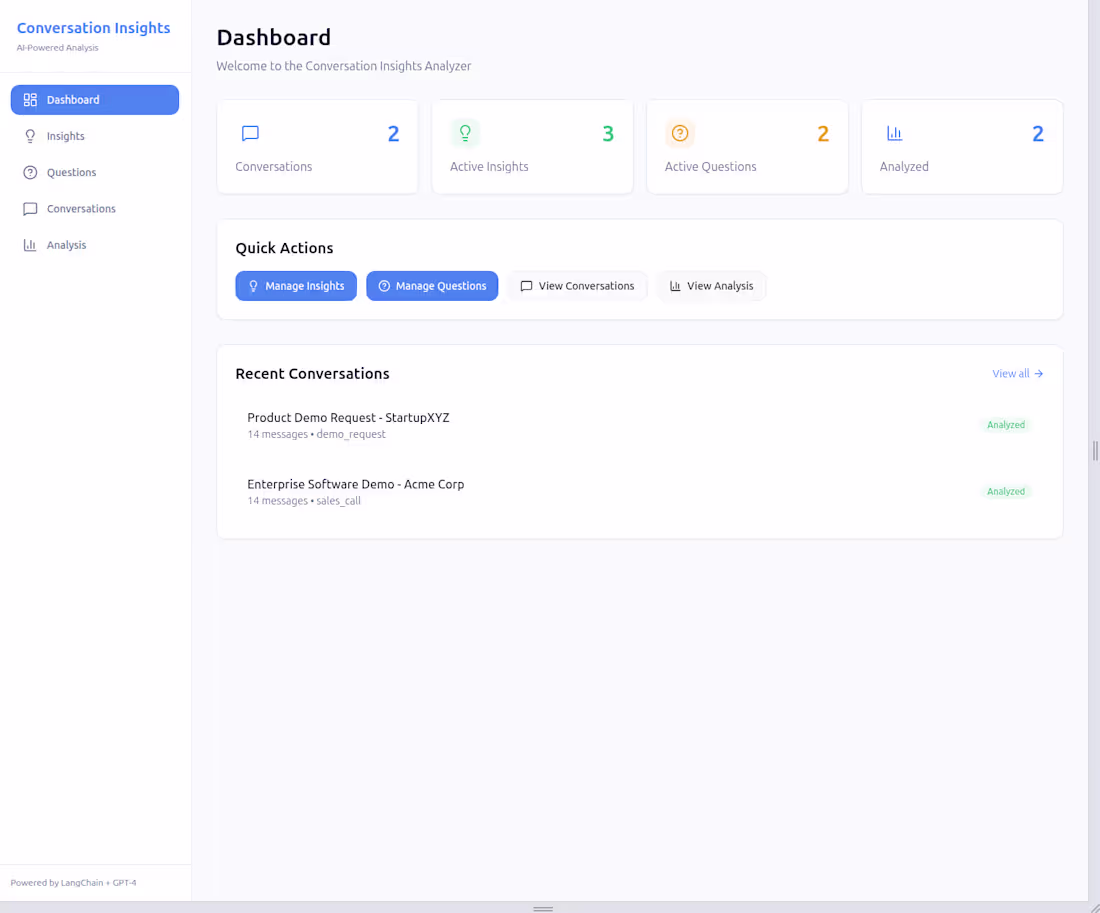The width and height of the screenshot is (1100, 913).
Task: Click the Manage Questions button
Action: pos(432,286)
